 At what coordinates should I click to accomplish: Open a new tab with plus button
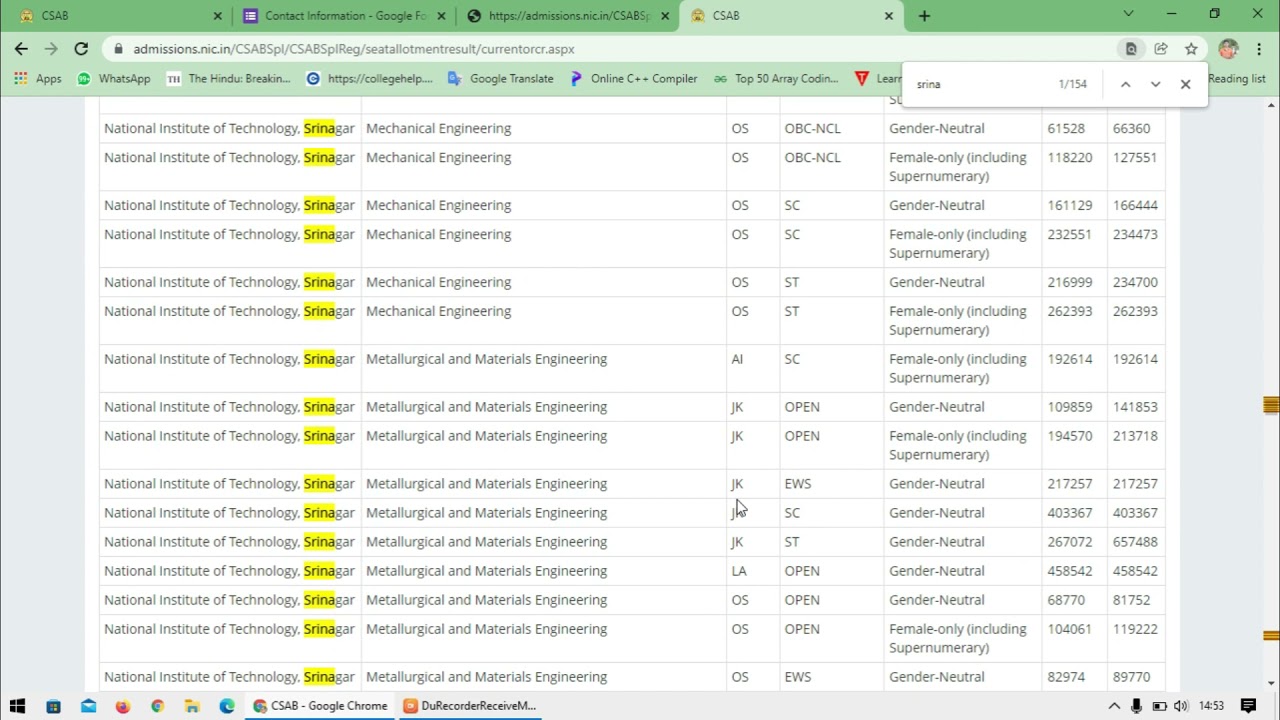pos(924,15)
